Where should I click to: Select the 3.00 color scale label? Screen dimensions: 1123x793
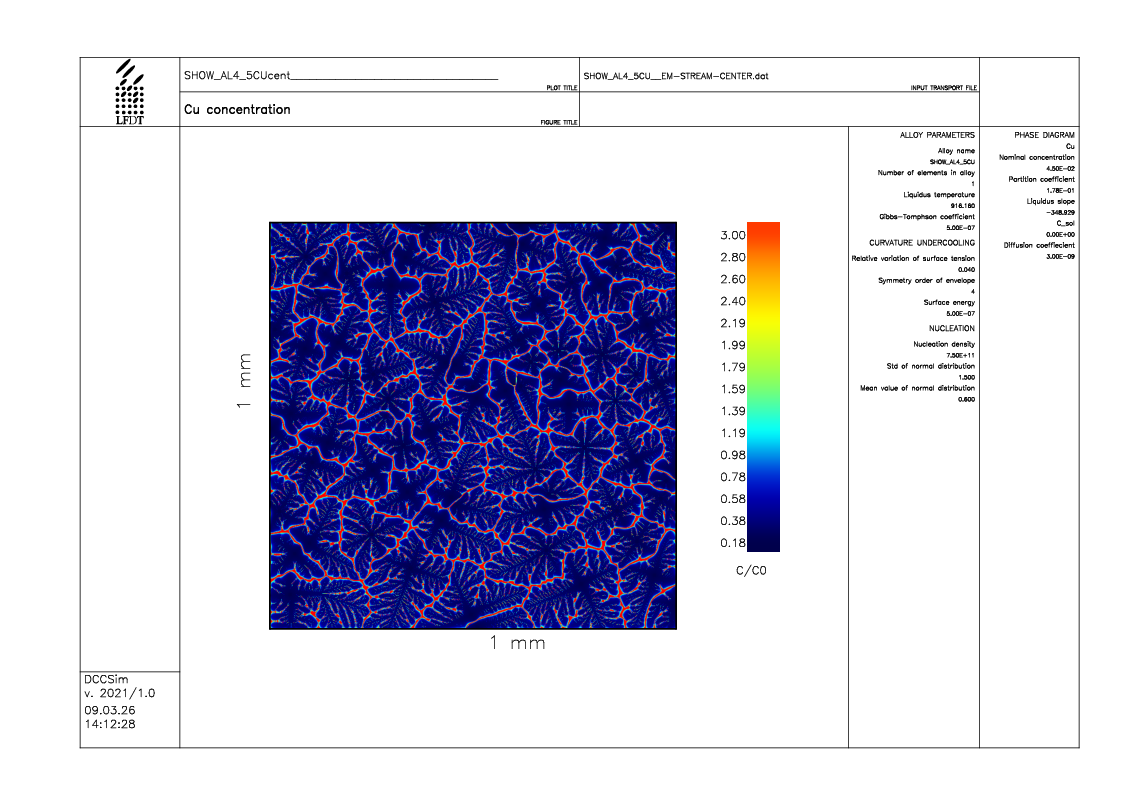pyautogui.click(x=733, y=235)
